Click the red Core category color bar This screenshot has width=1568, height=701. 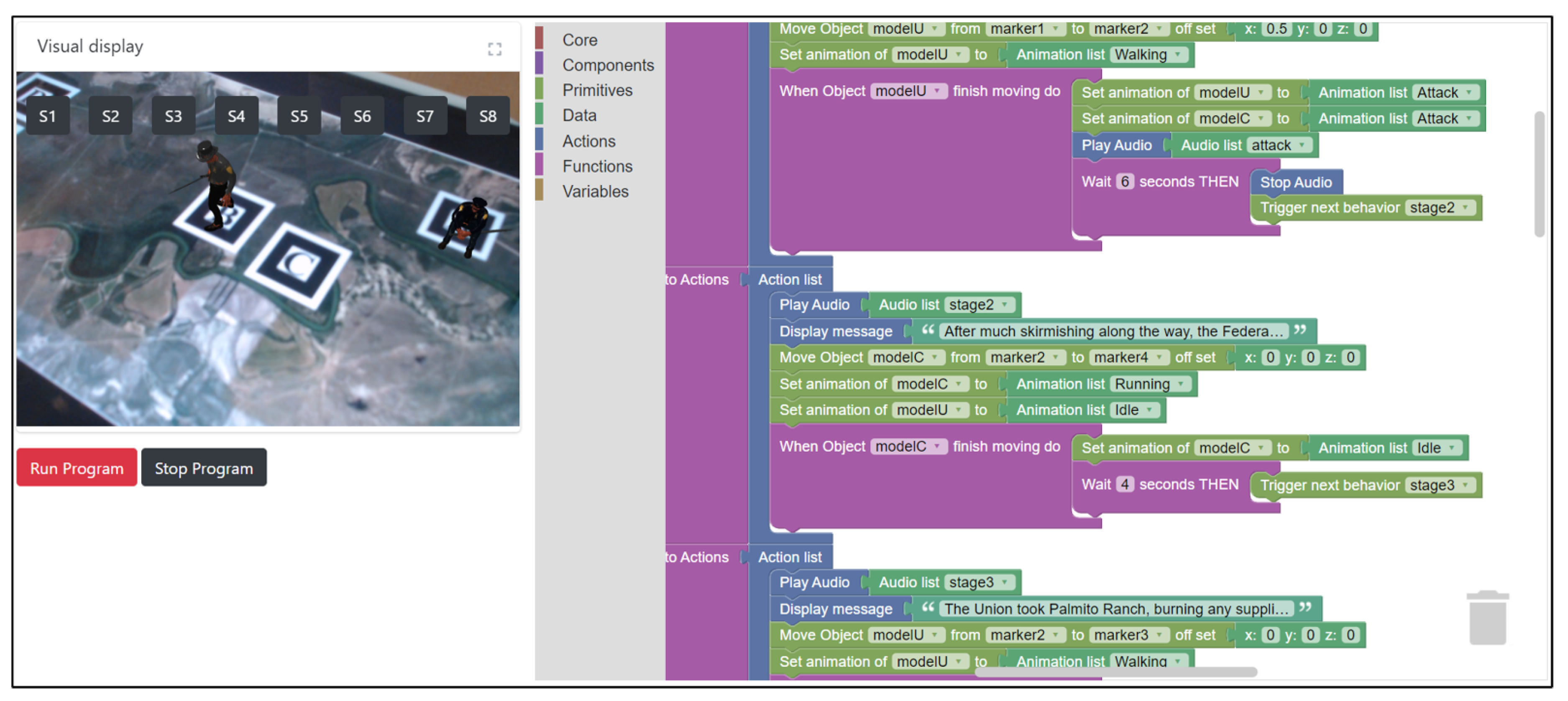(x=539, y=38)
